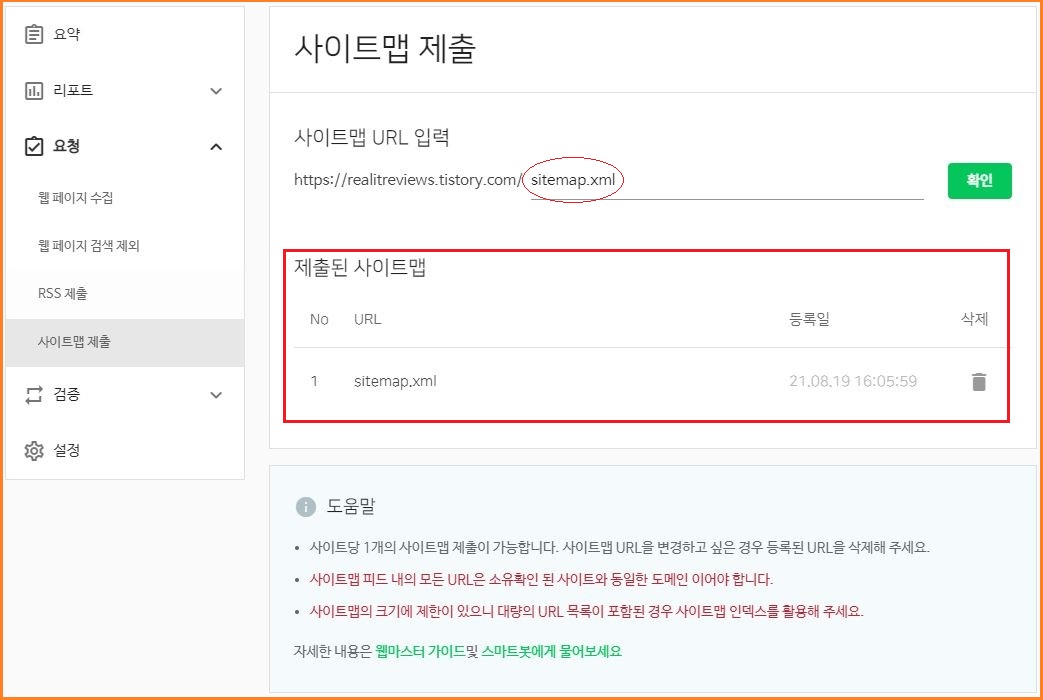This screenshot has width=1043, height=700.
Task: Click the 도움말 heading text
Action: [x=351, y=506]
